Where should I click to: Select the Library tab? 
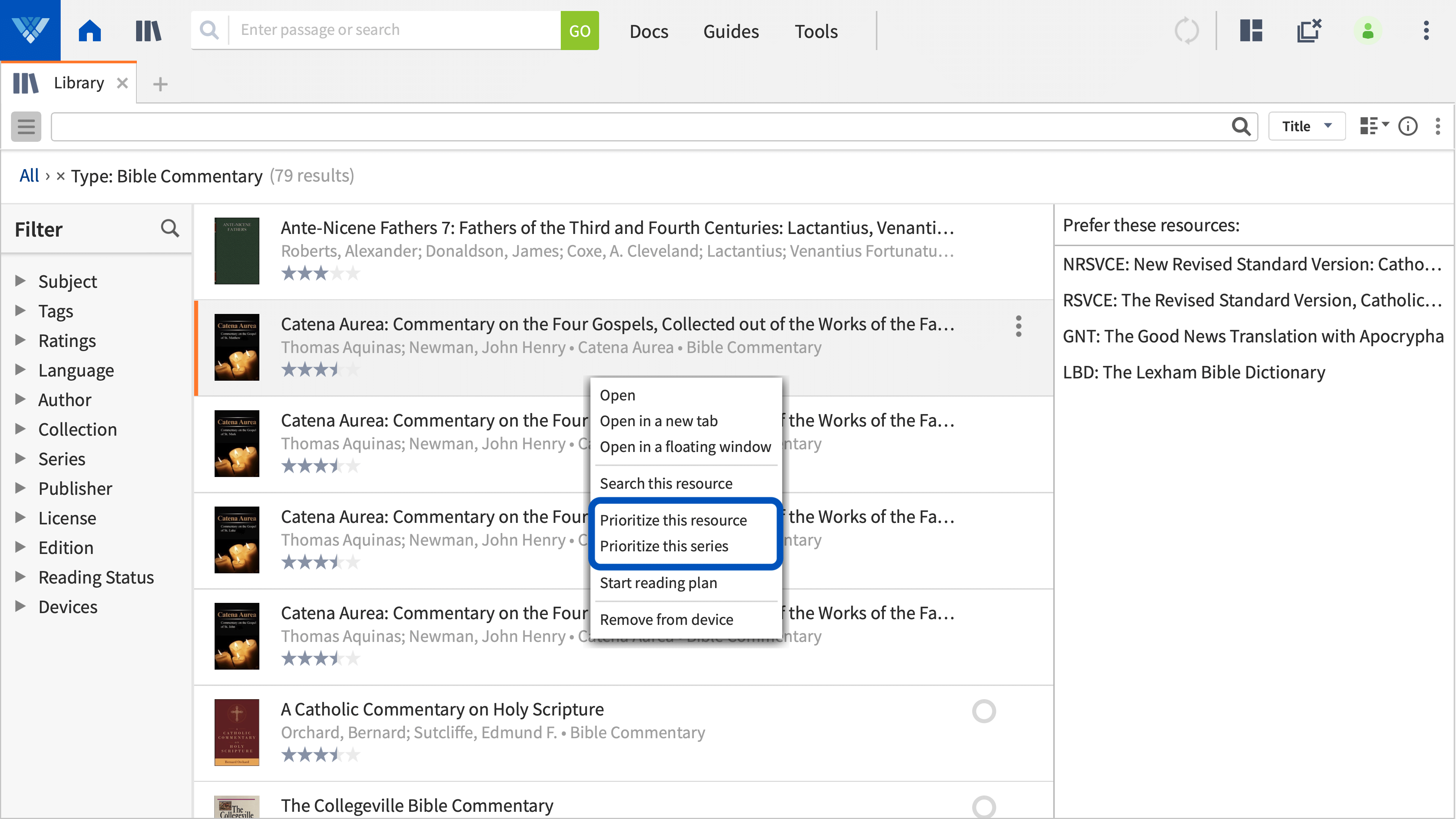point(69,83)
